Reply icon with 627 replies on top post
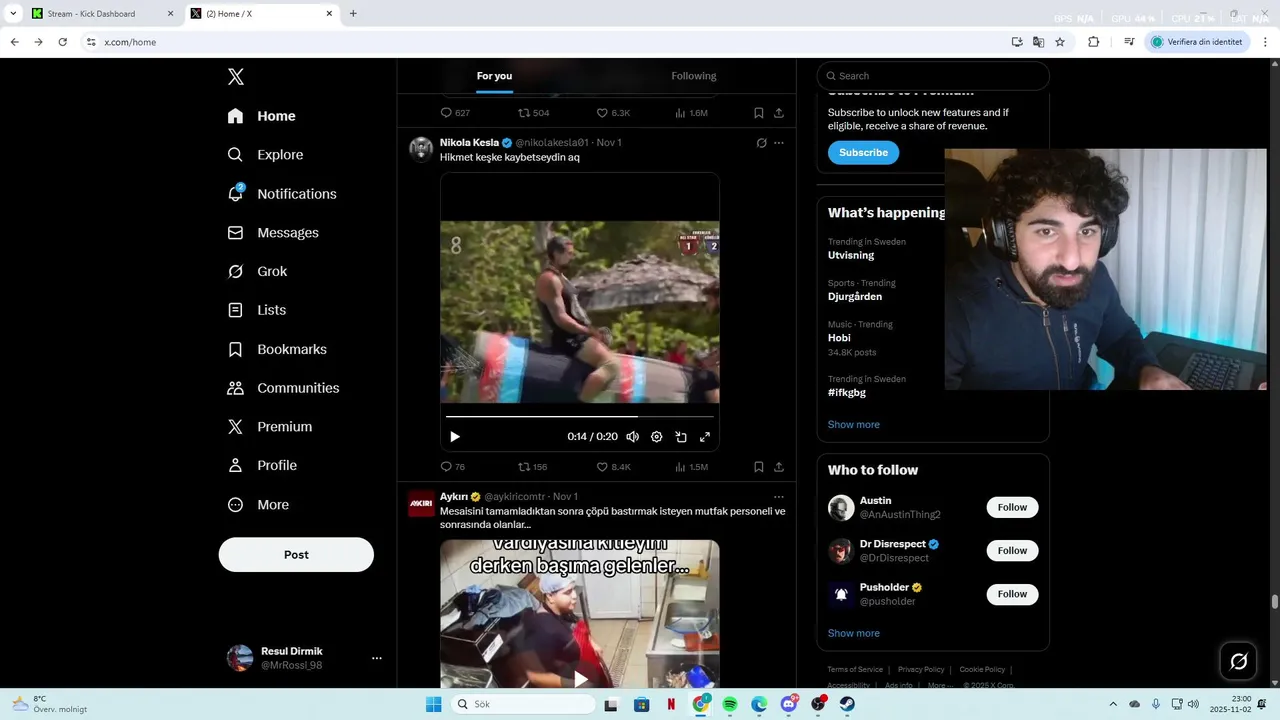 click(x=455, y=113)
